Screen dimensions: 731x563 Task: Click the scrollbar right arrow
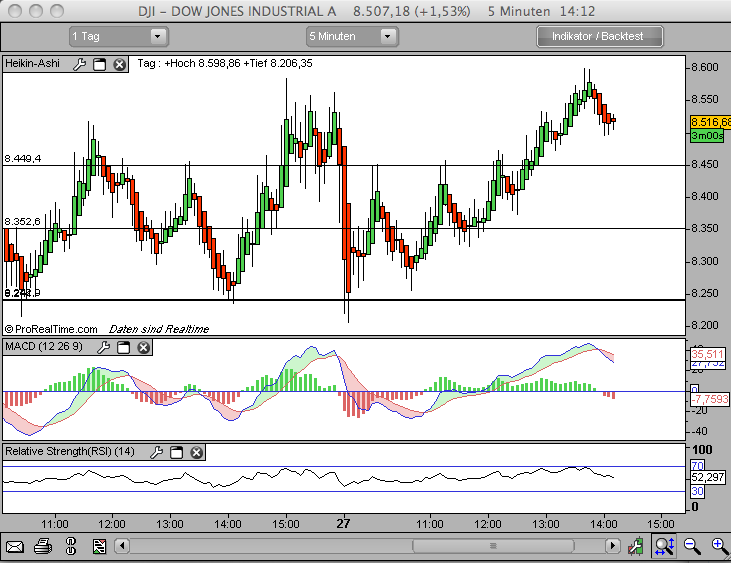[613, 545]
